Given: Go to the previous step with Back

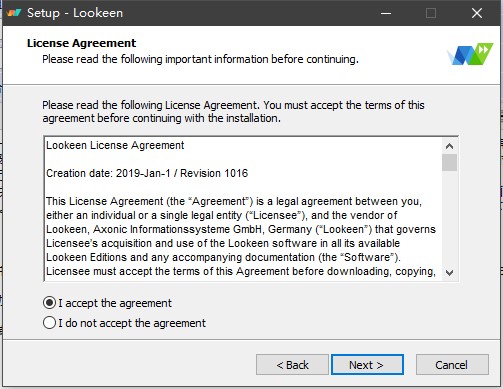Looking at the screenshot, I should click(x=292, y=365).
